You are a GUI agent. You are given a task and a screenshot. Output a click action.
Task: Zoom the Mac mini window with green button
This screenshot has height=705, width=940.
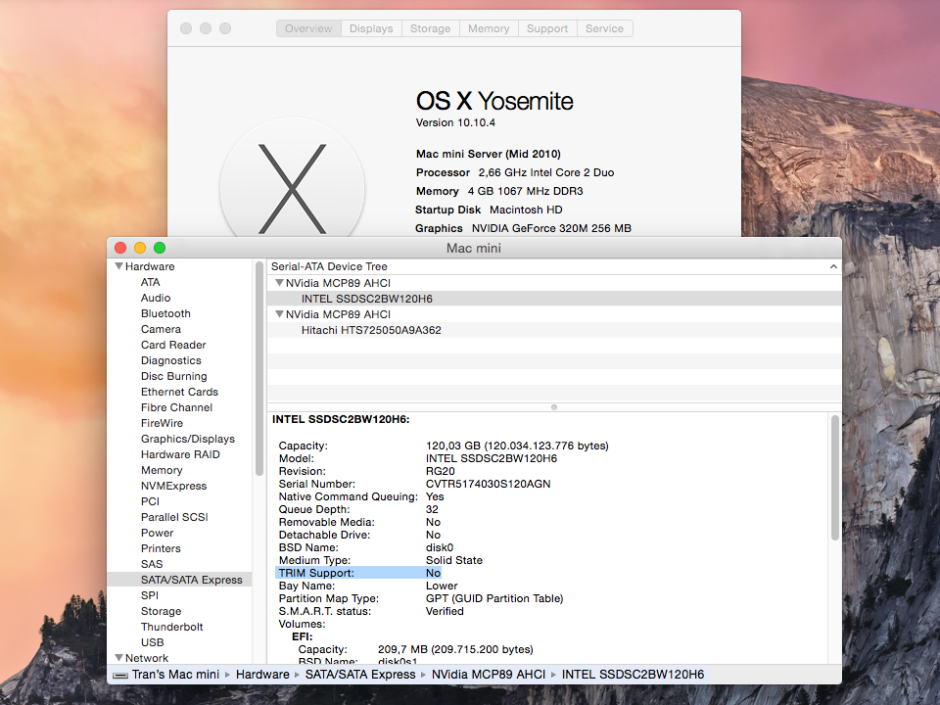159,248
